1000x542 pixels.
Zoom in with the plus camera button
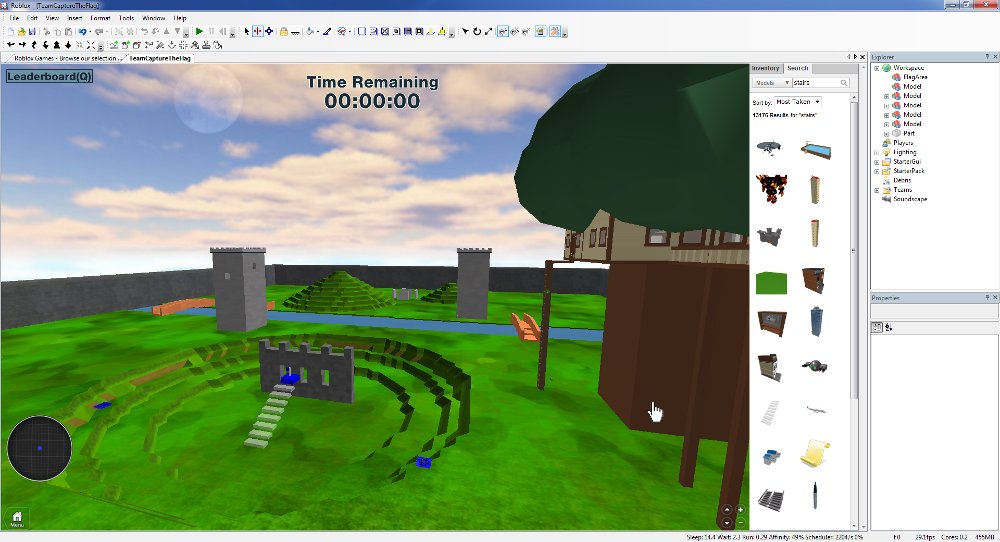tap(740, 509)
